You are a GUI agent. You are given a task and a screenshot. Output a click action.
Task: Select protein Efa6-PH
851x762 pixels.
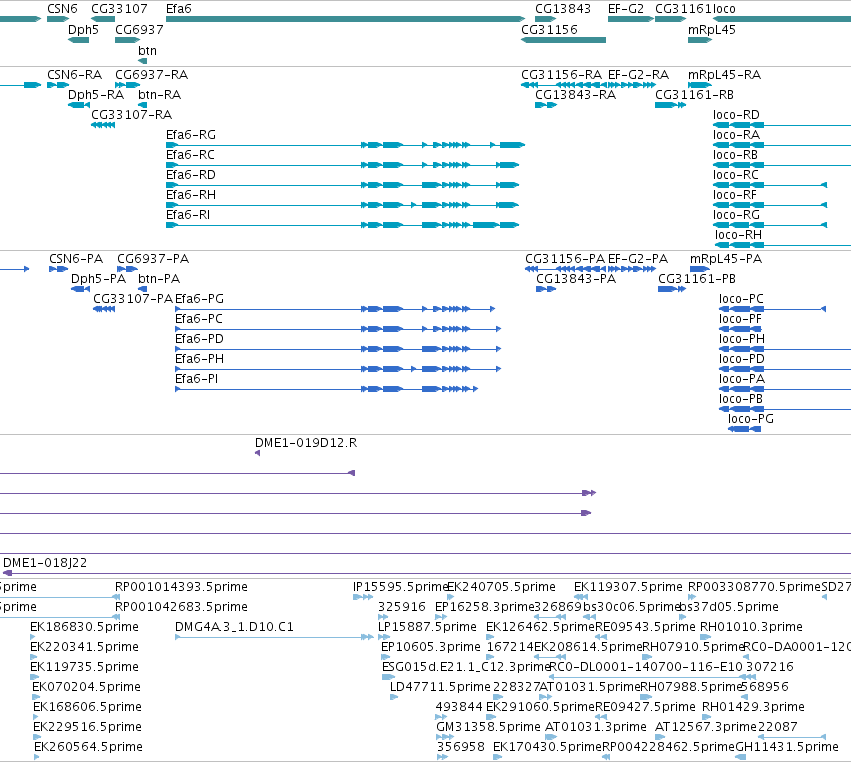[199, 359]
